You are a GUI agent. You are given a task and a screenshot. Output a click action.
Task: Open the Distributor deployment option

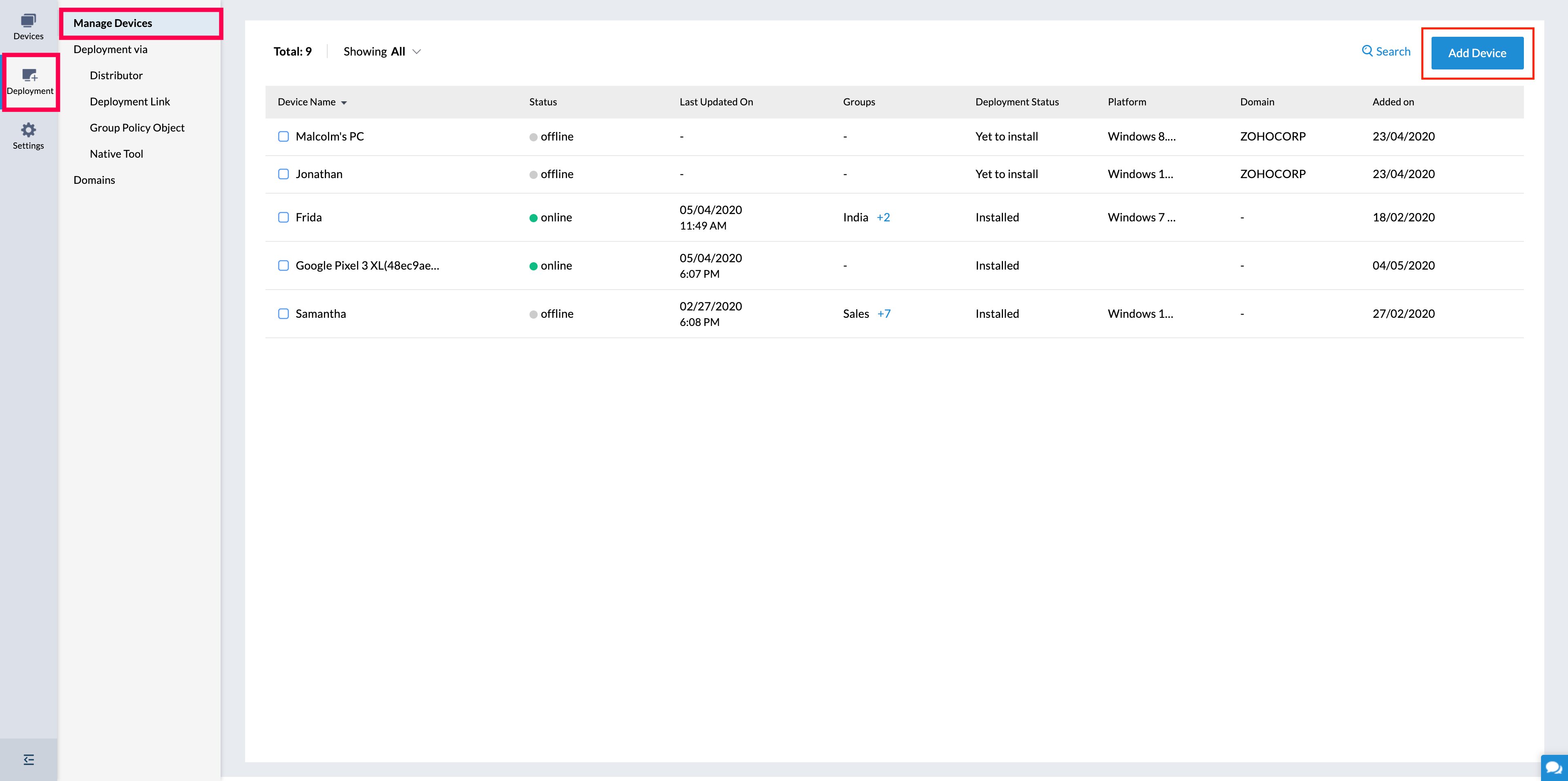[116, 75]
